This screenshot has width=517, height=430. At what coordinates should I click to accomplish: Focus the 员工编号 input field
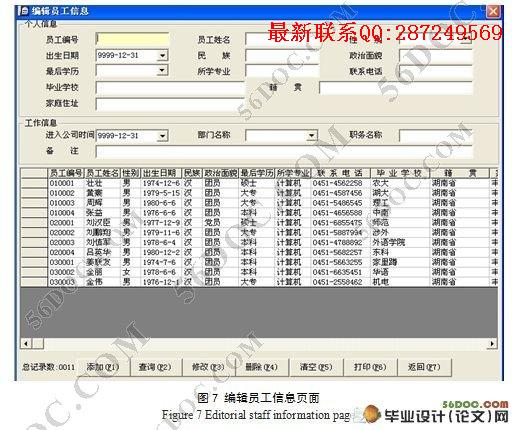pyautogui.click(x=132, y=39)
